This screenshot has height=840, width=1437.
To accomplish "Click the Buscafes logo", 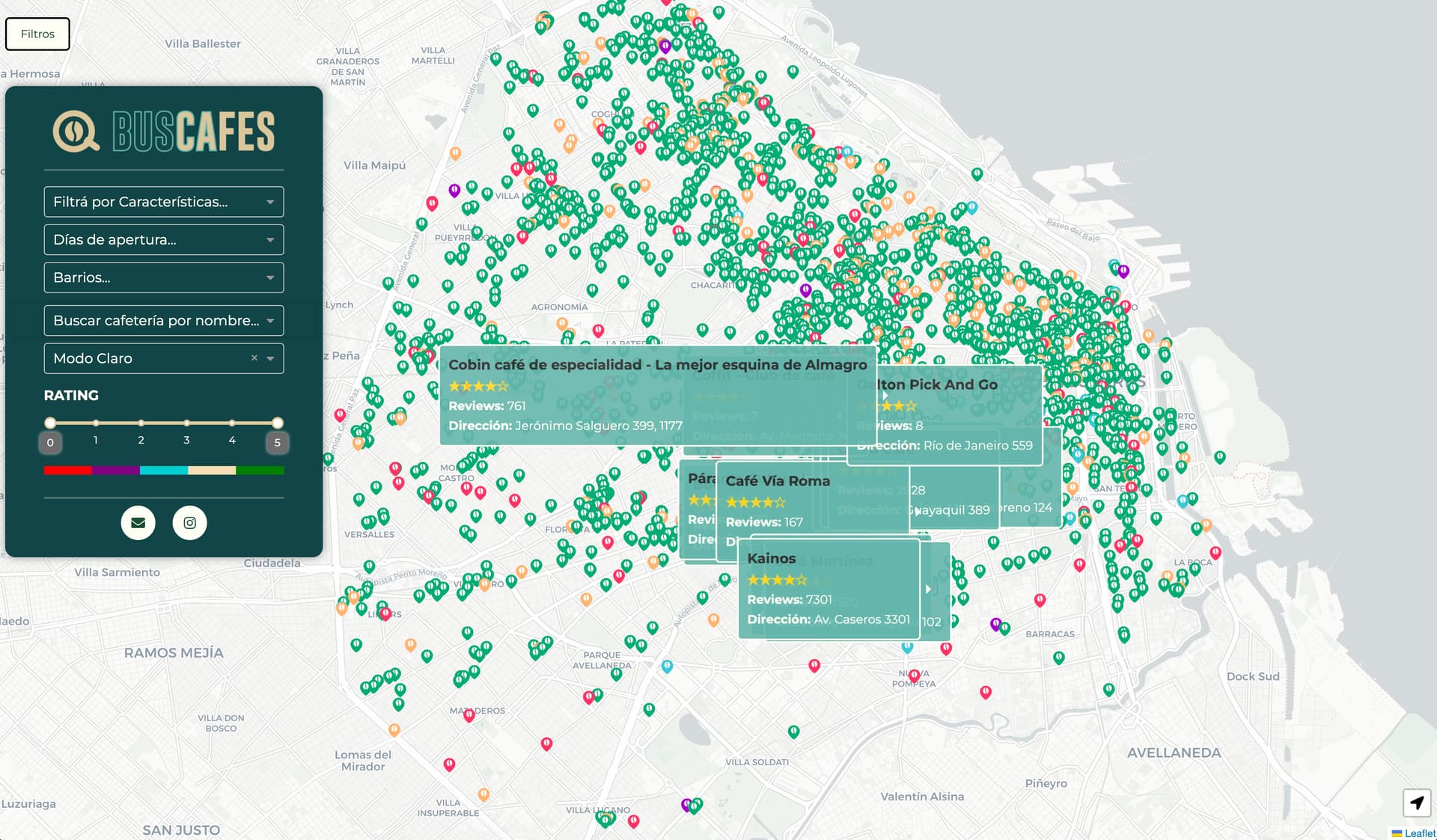I will (164, 132).
